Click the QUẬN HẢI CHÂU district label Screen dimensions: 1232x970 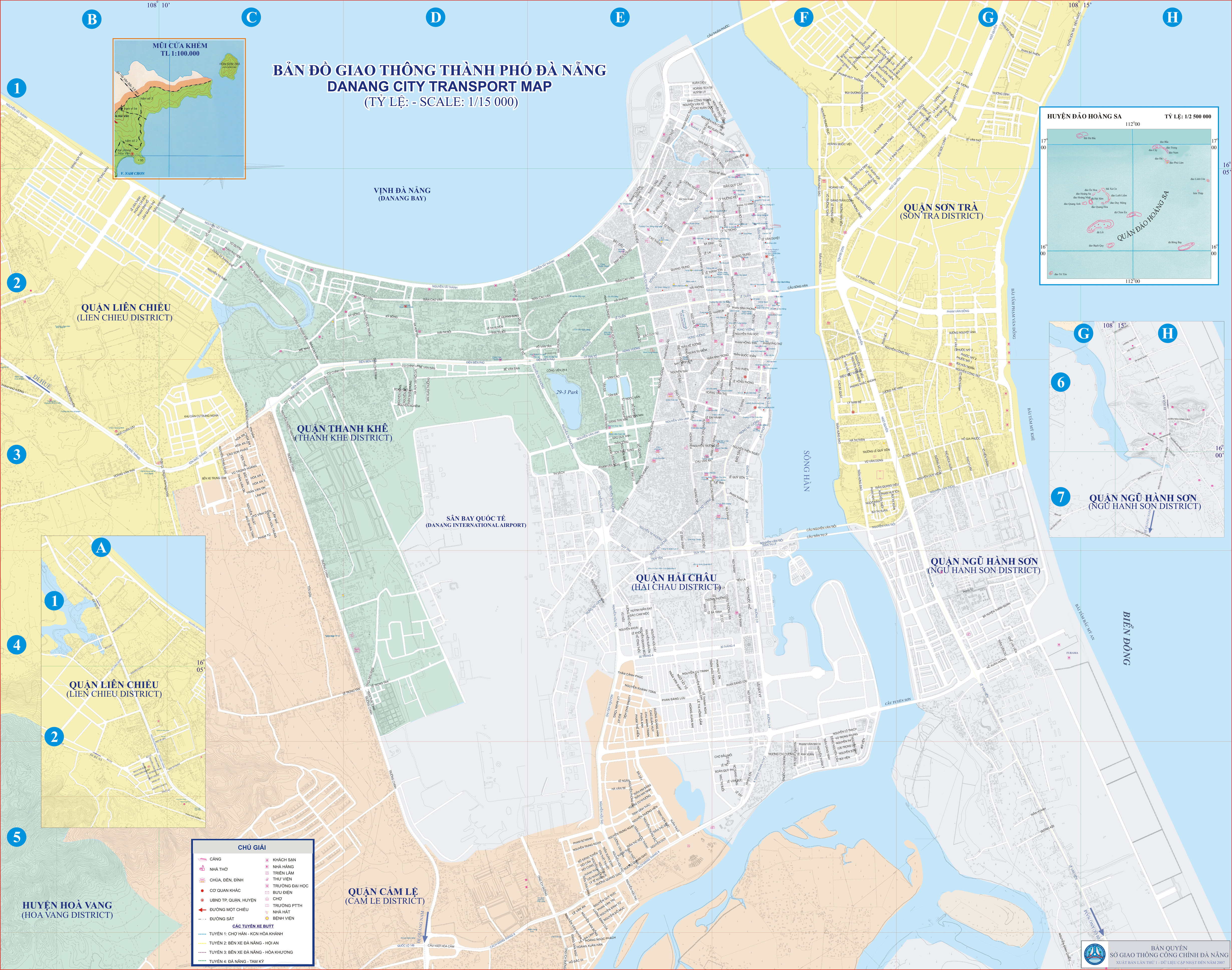(x=676, y=582)
